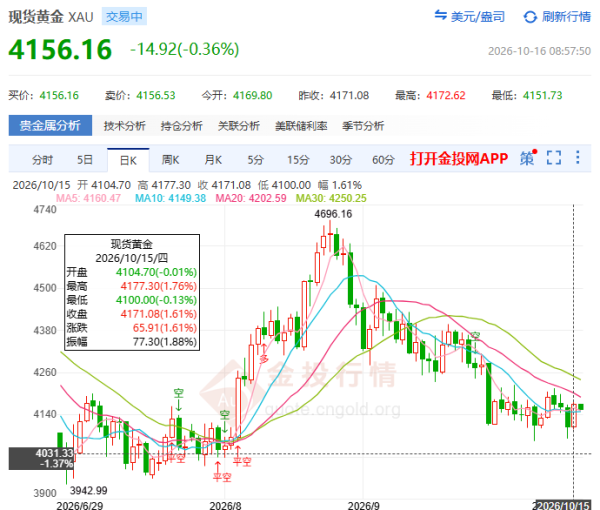Select the 日K chart period
Screen dimensions: 600x510
coord(128,160)
